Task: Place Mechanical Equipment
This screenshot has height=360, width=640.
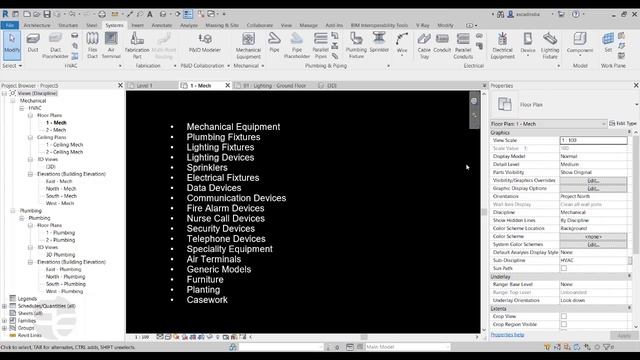Action: click(248, 46)
